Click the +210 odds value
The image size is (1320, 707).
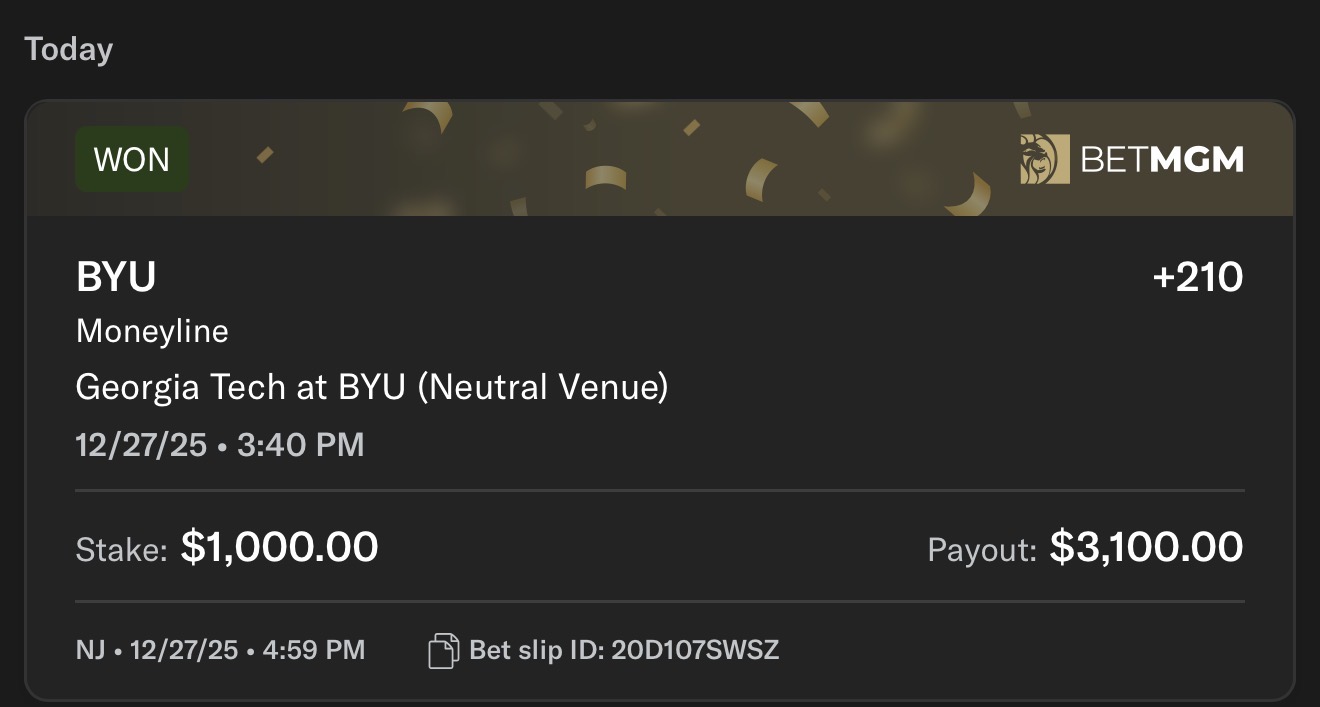click(1198, 277)
